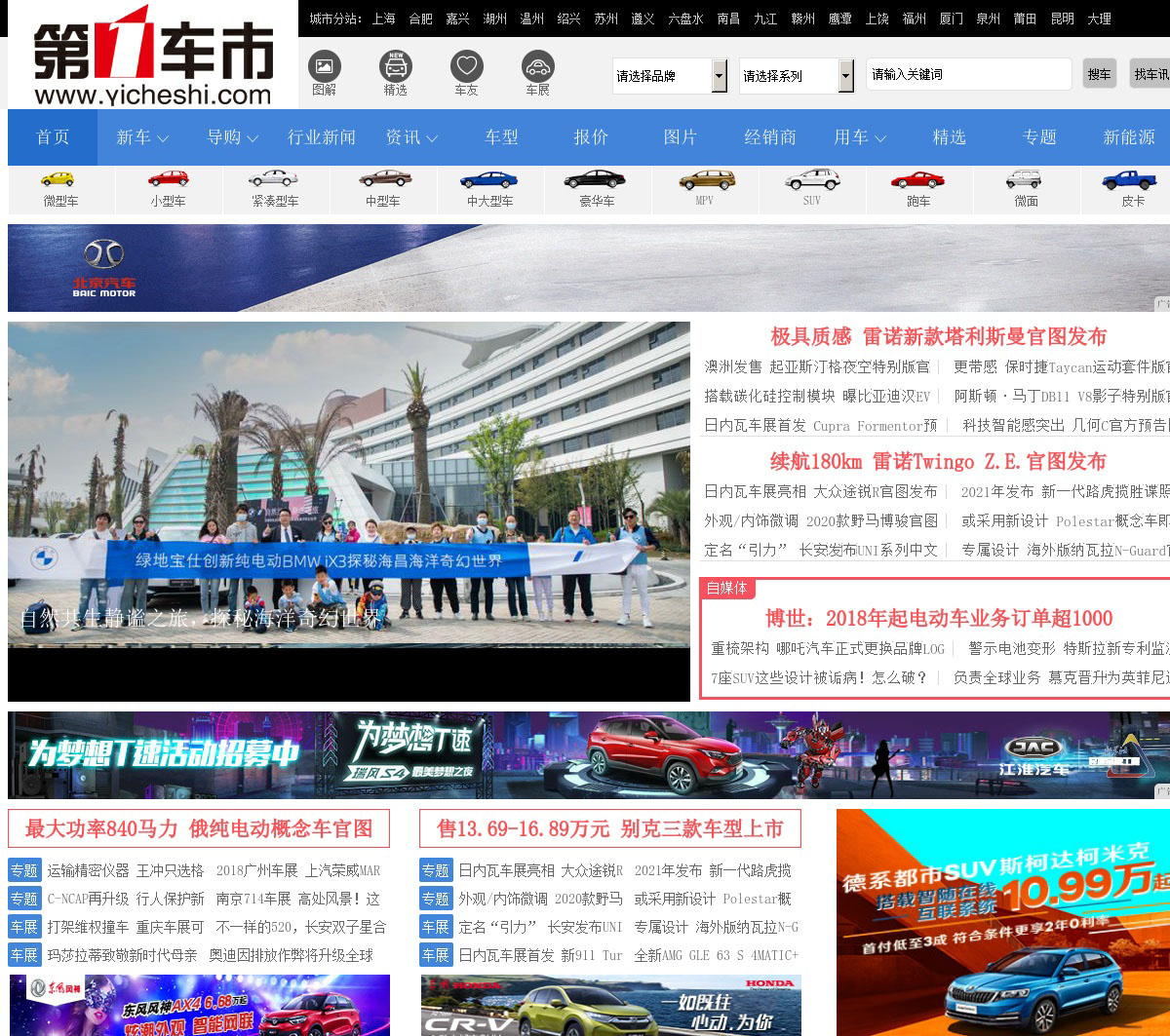The height and width of the screenshot is (1036, 1170).
Task: Expand the 新车 menu
Action: tap(142, 137)
